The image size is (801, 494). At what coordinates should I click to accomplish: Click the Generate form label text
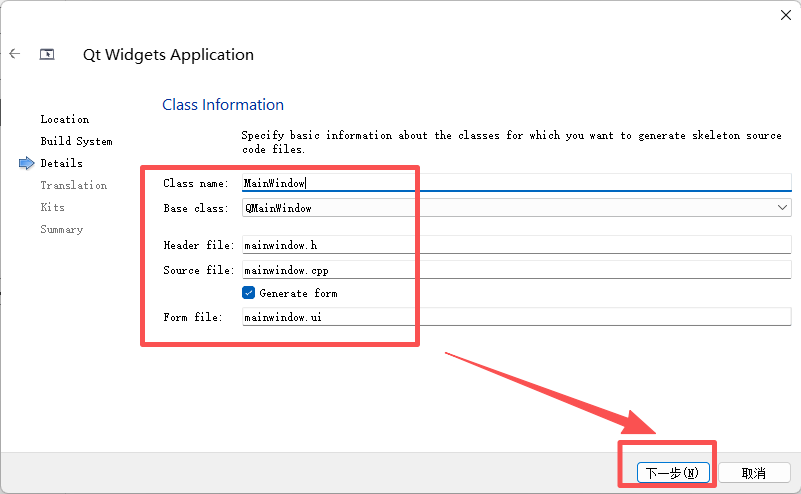298,293
